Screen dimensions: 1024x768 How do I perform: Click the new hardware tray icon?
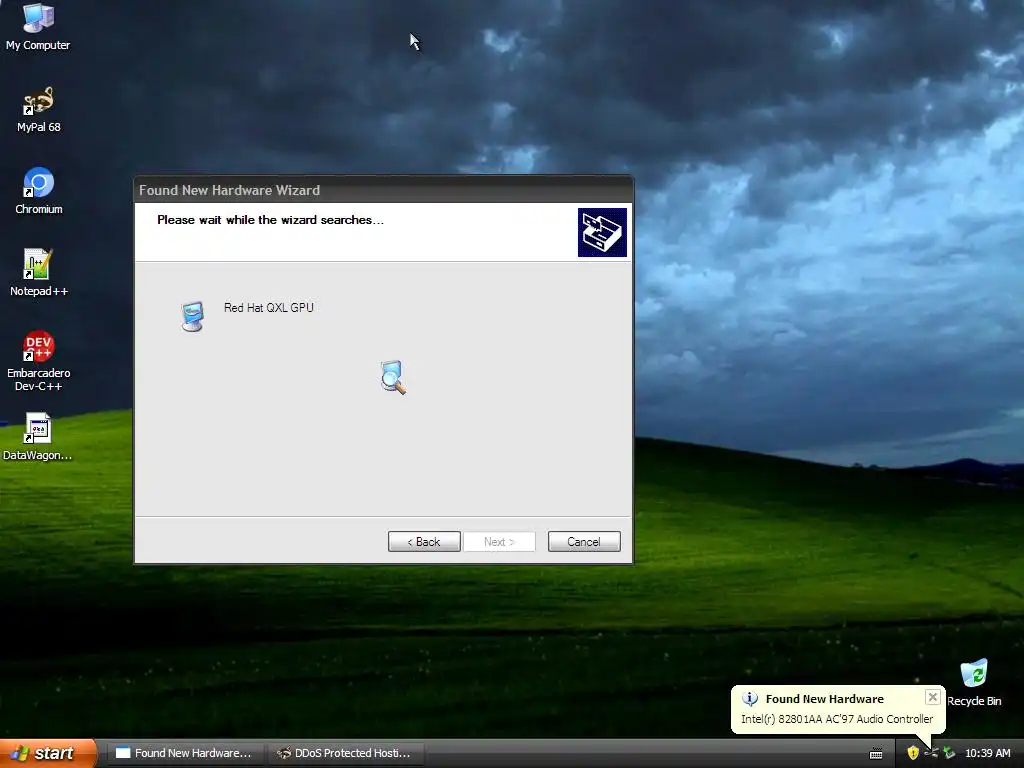coord(931,753)
